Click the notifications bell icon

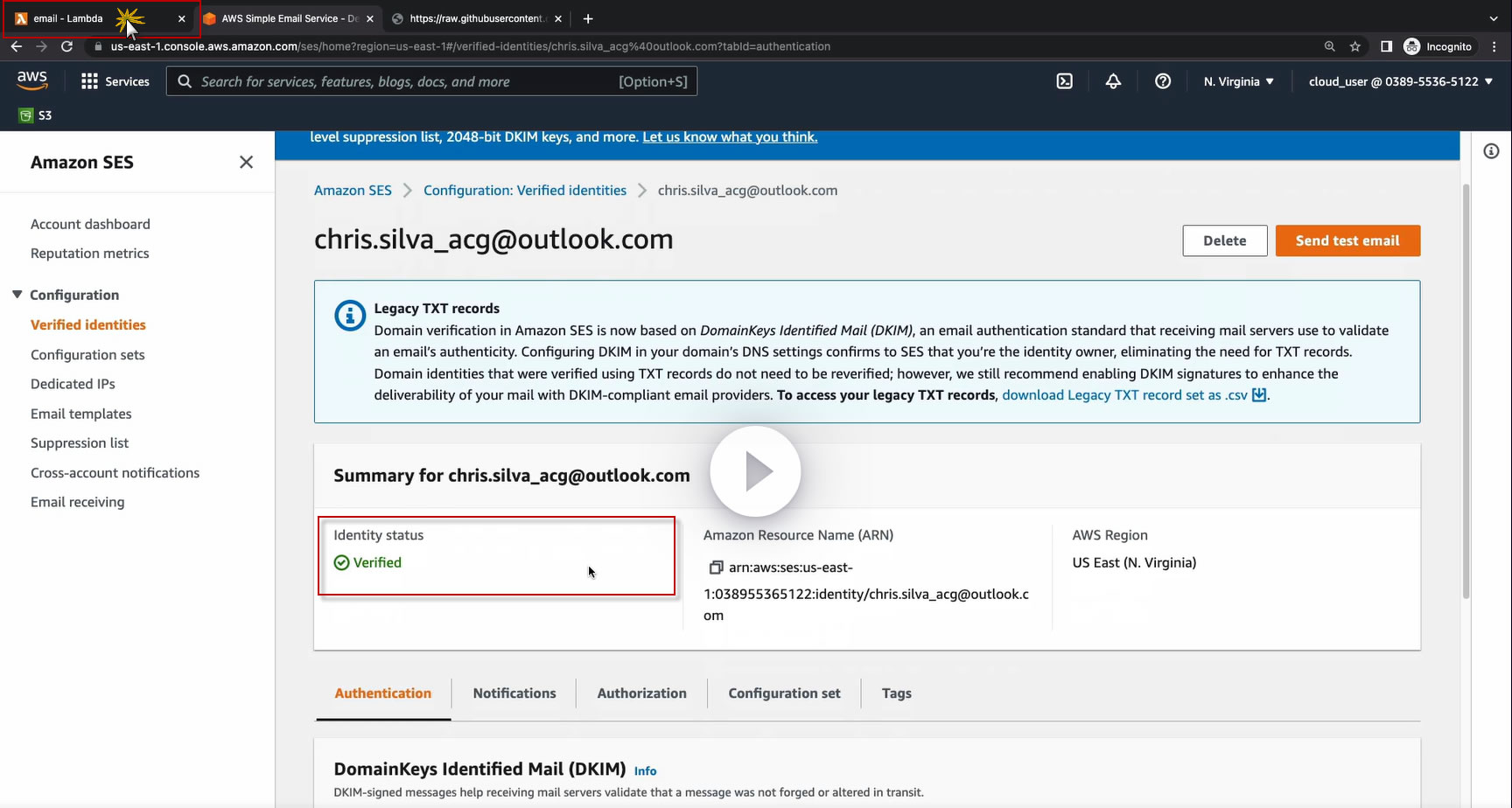click(x=1113, y=81)
